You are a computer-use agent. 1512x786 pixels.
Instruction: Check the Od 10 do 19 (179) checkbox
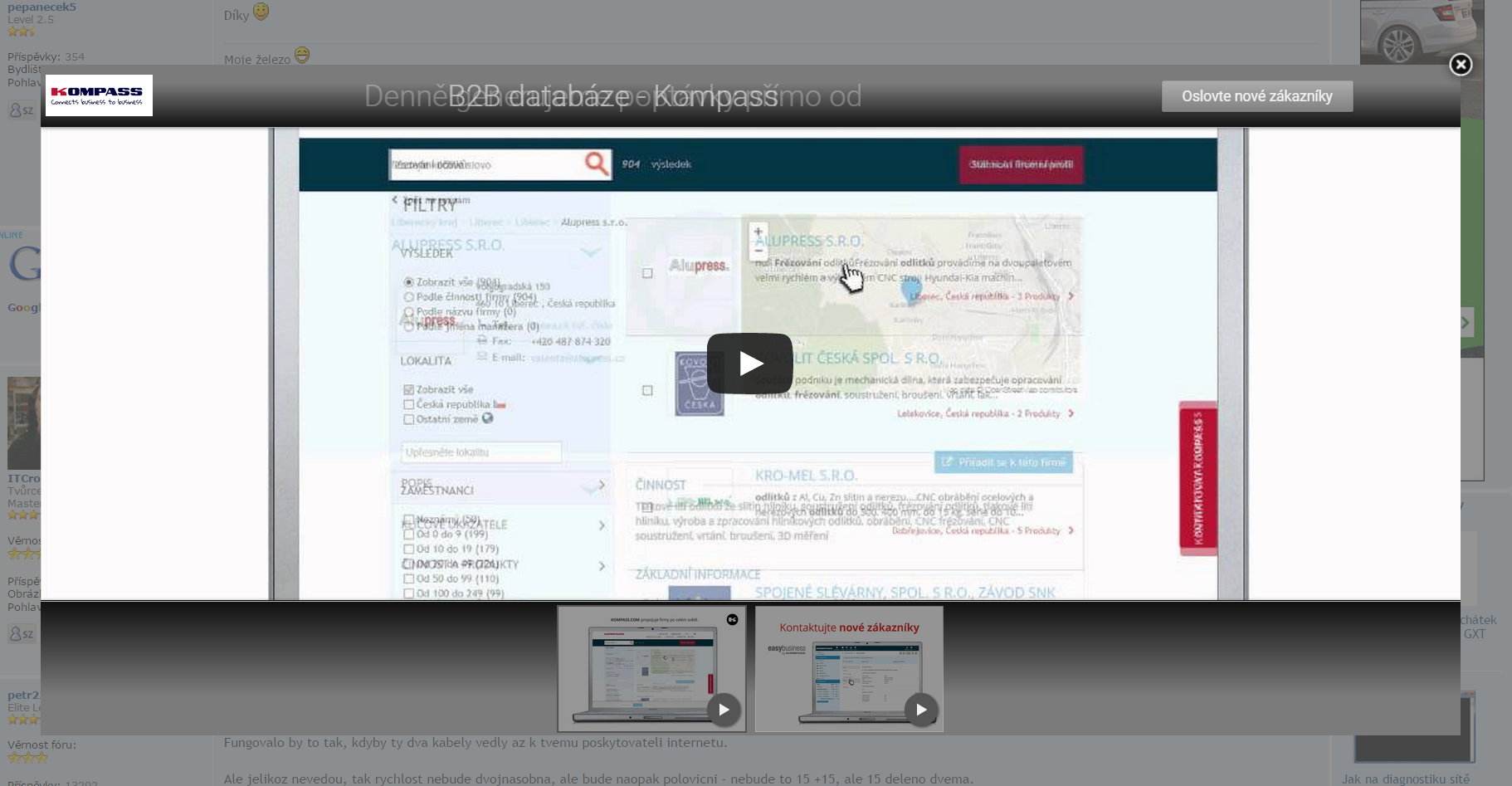click(x=408, y=549)
